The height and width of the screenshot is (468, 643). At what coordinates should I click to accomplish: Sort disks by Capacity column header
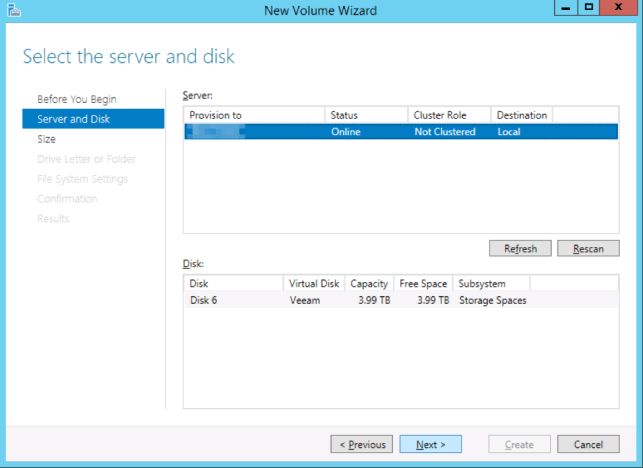(x=369, y=283)
